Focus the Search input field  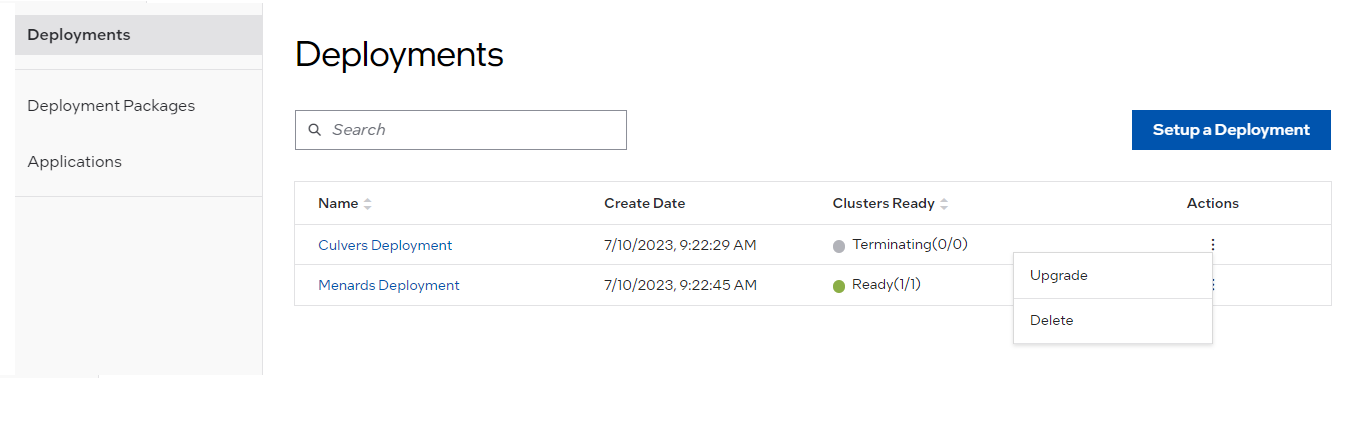470,130
